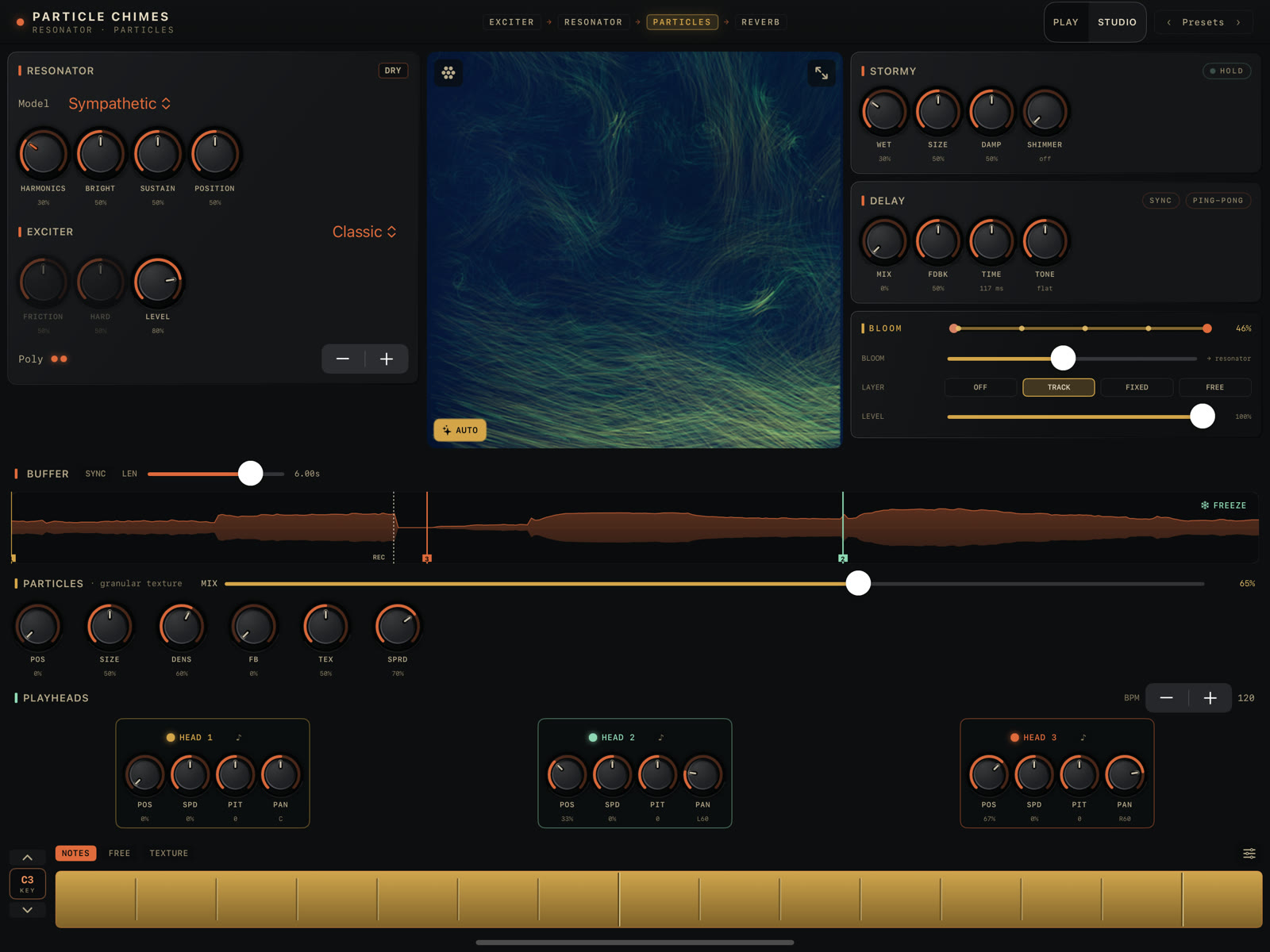The width and height of the screenshot is (1270, 952).
Task: Click the Bright knob
Action: tap(100, 153)
